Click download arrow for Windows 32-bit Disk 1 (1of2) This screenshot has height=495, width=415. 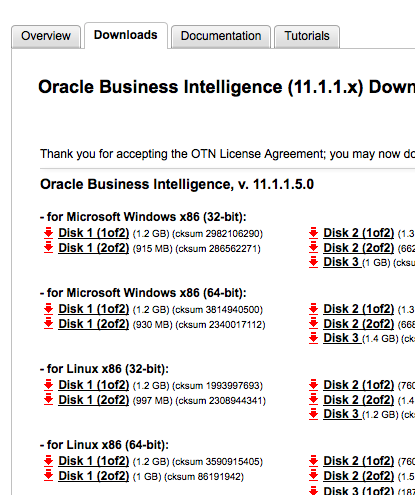tap(49, 233)
